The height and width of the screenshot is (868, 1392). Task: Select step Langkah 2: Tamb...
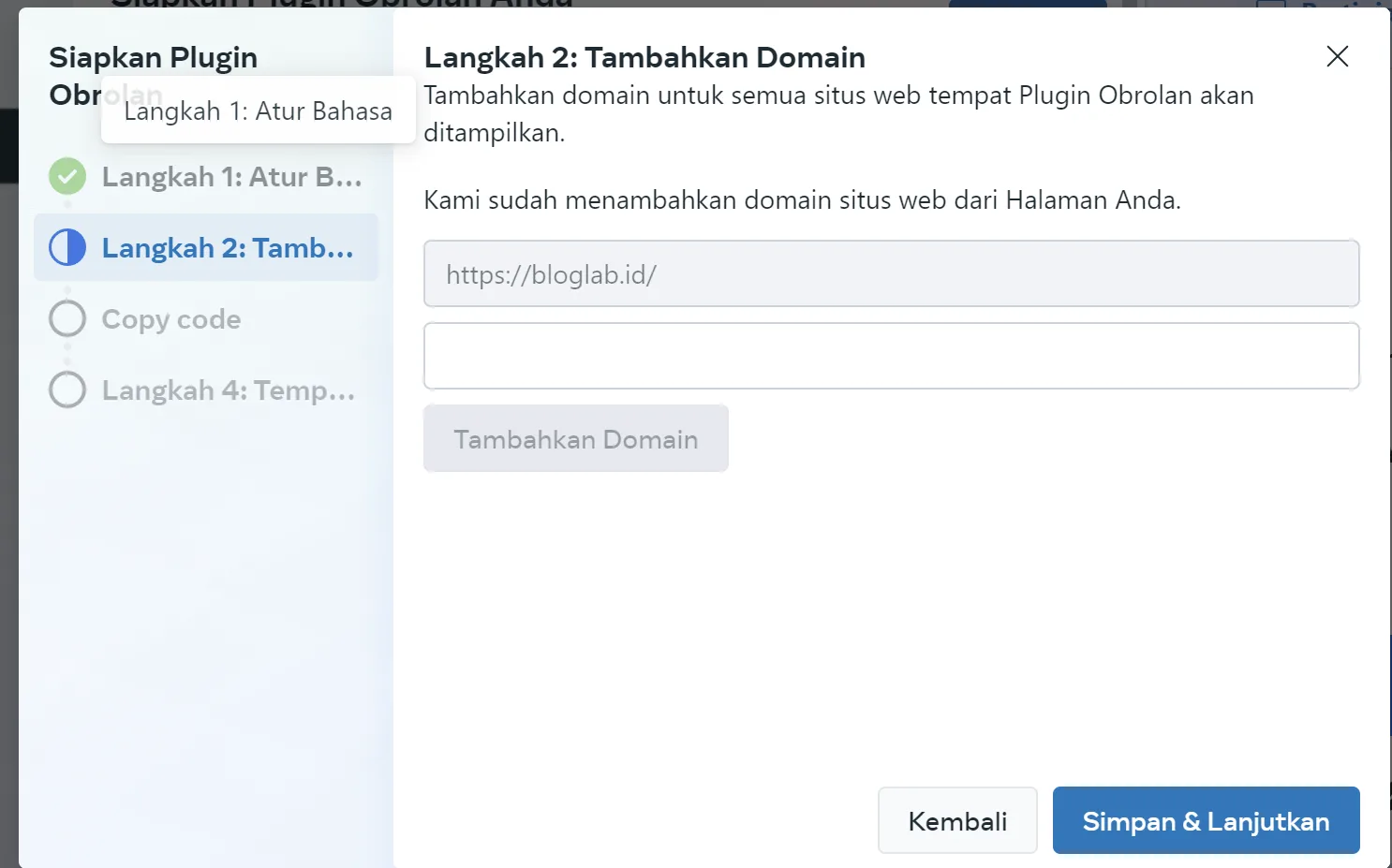click(206, 247)
